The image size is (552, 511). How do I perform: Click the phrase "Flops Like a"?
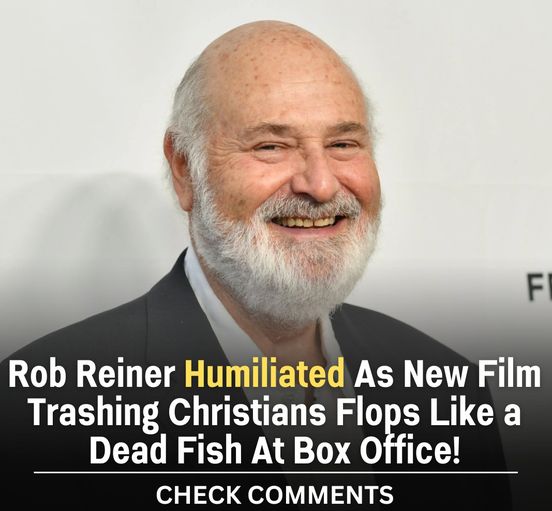[x=428, y=411]
